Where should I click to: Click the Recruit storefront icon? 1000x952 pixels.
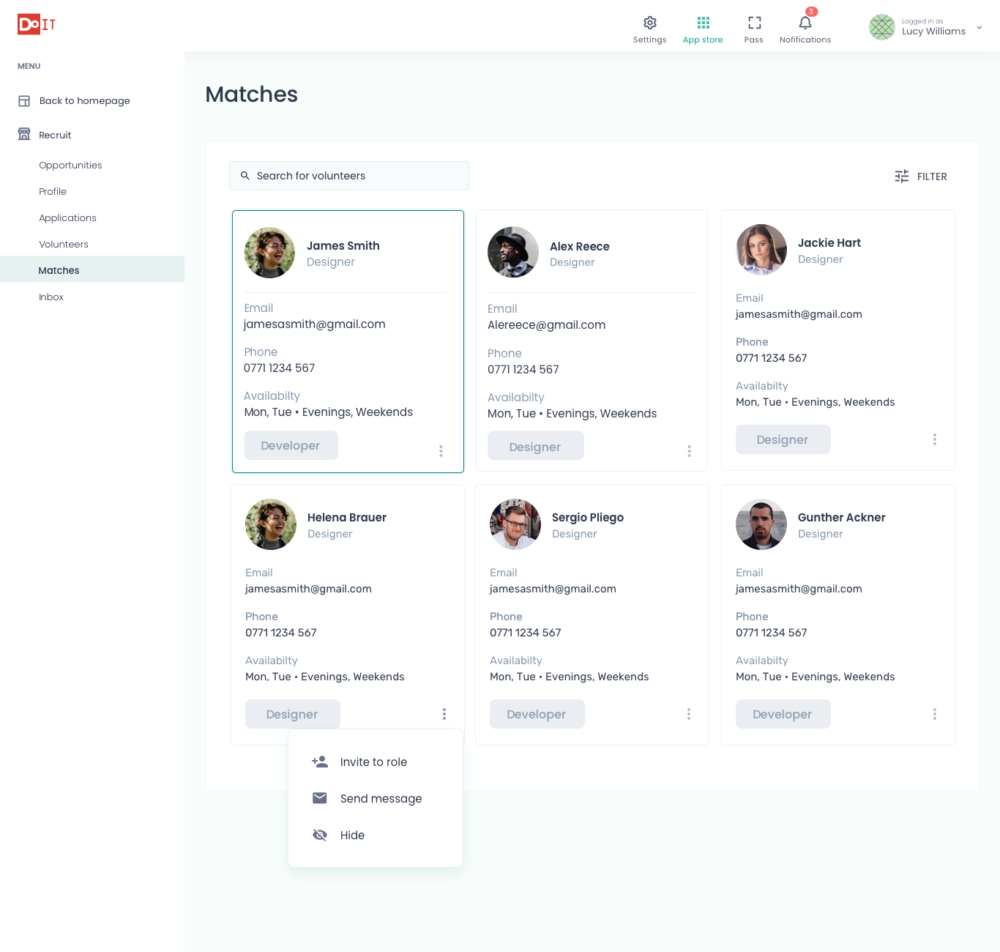[24, 135]
